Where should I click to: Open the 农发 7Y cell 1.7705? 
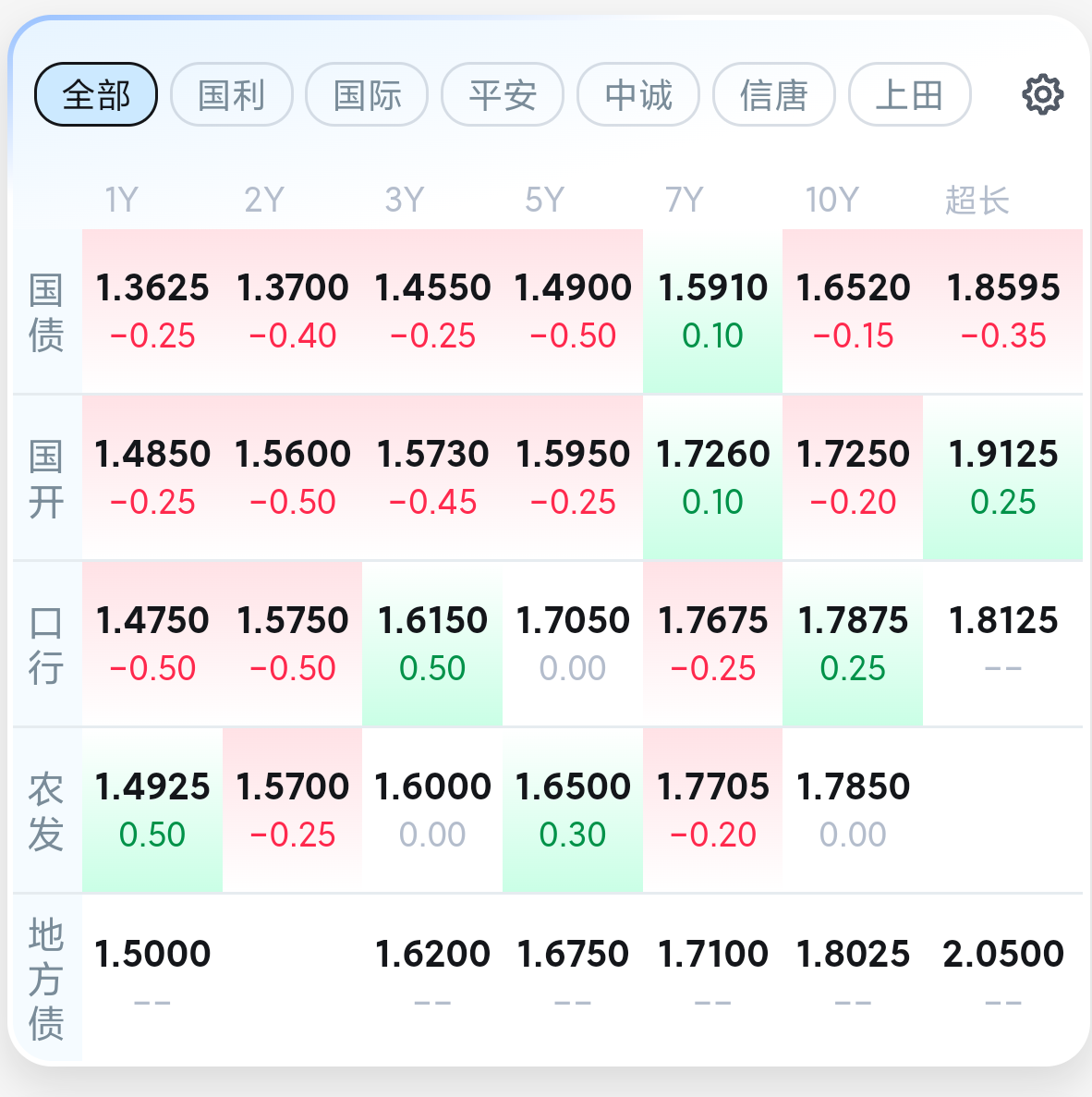712,810
